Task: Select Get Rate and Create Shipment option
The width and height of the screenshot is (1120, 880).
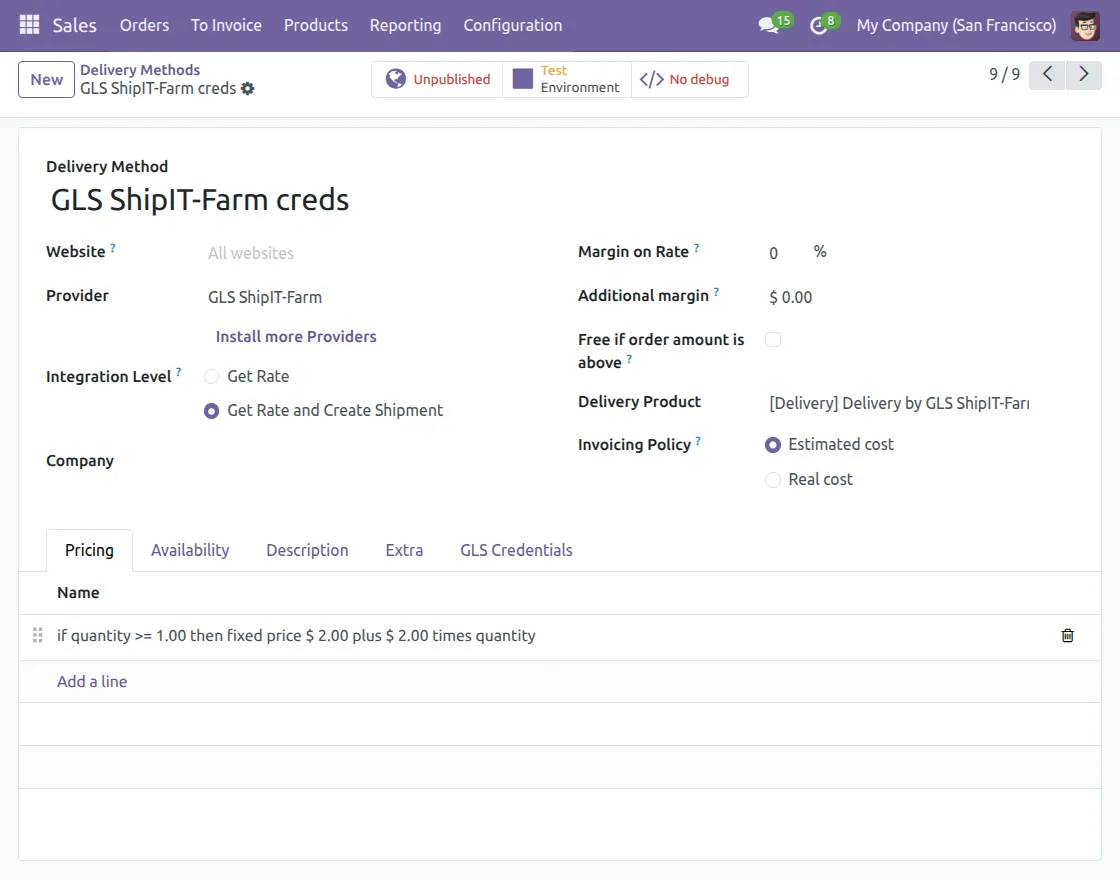Action: coord(211,411)
